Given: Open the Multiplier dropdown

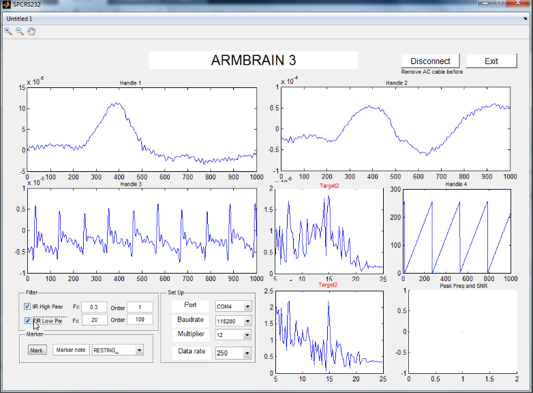Looking at the screenshot, I should click(x=247, y=335).
